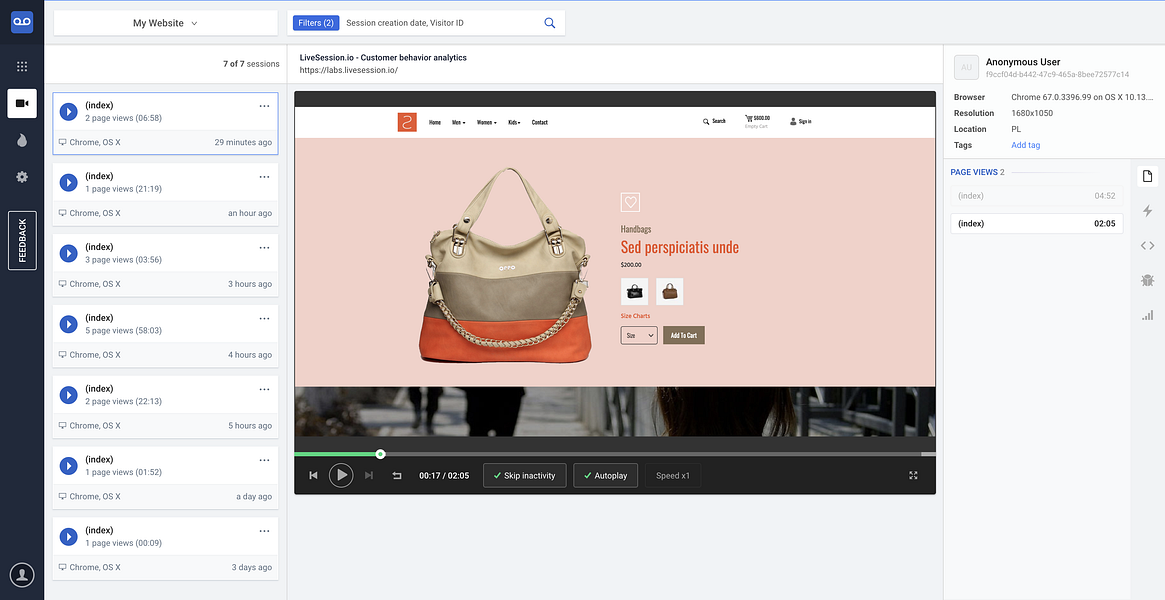Toggle the Autoplay option
The image size is (1165, 600).
pos(606,475)
